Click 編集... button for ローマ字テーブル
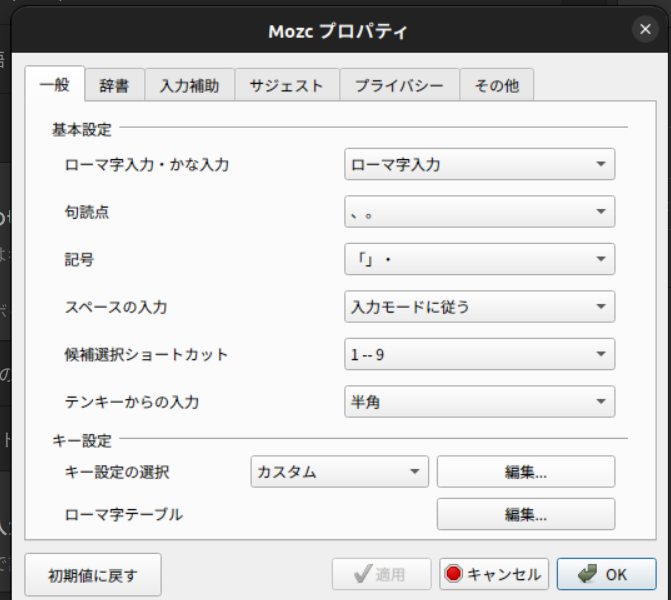671x600 pixels. (526, 514)
